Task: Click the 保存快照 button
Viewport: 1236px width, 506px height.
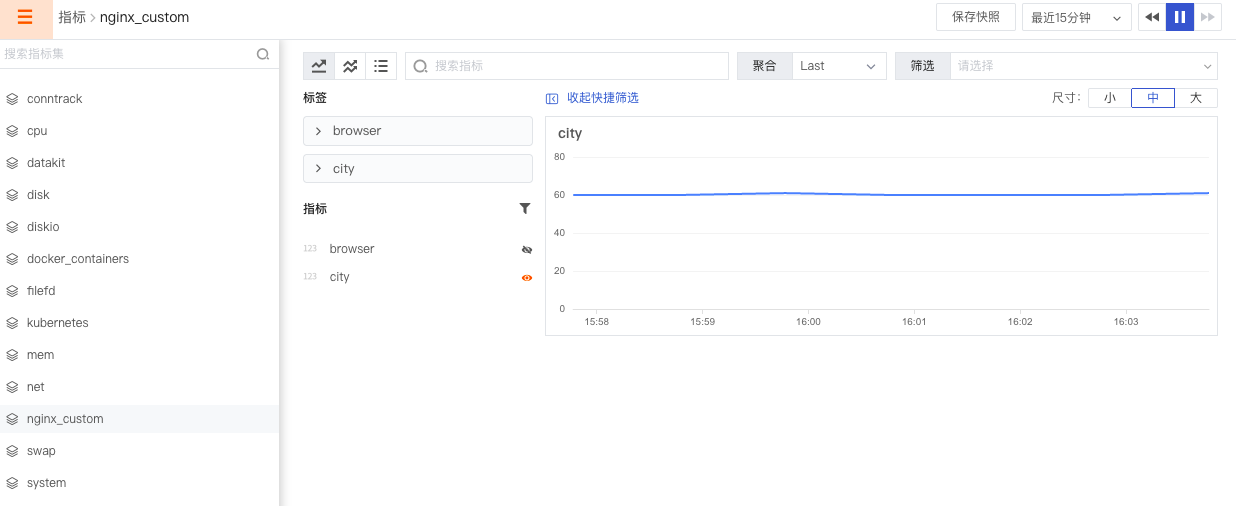Action: [x=975, y=17]
